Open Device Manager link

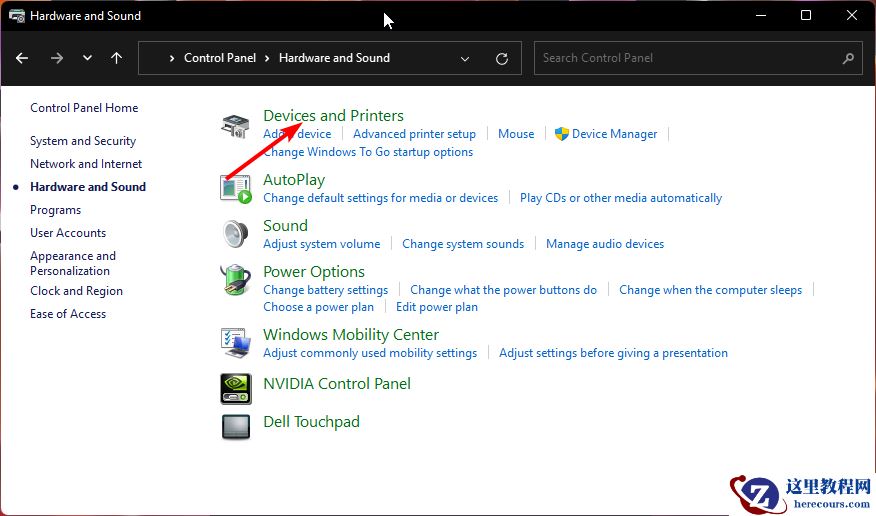614,134
